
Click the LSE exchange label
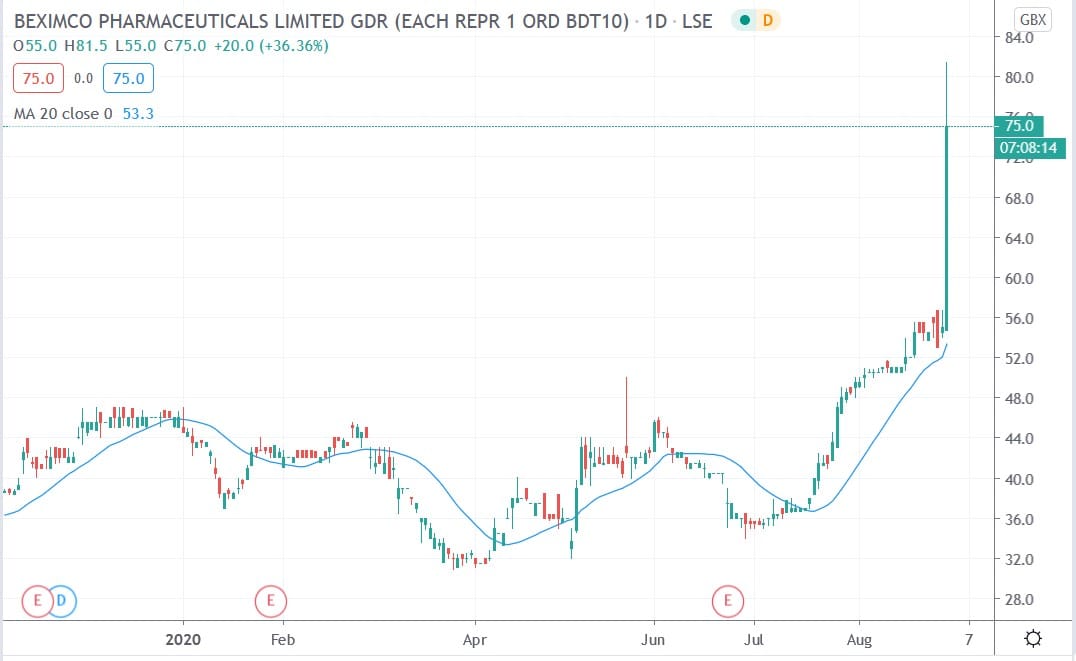coord(697,21)
